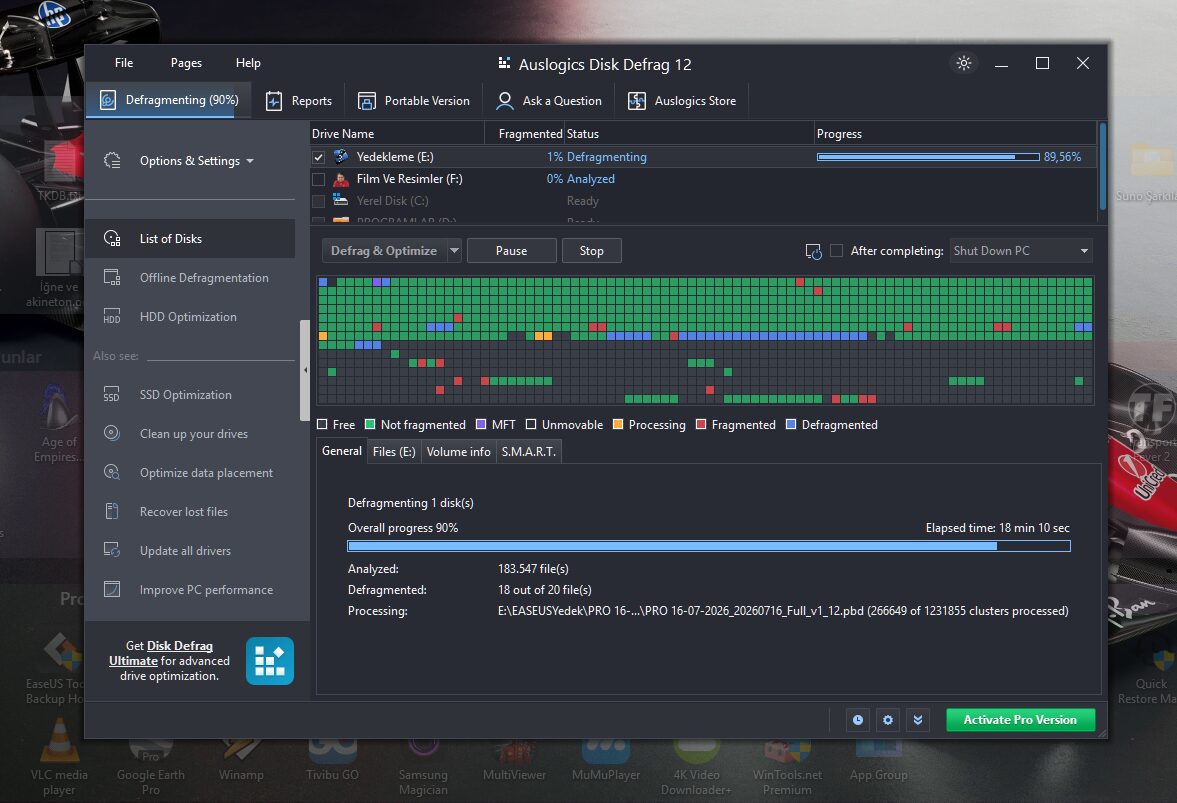Click the Fragmented legend red swatch
The width and height of the screenshot is (1177, 803).
pos(701,425)
